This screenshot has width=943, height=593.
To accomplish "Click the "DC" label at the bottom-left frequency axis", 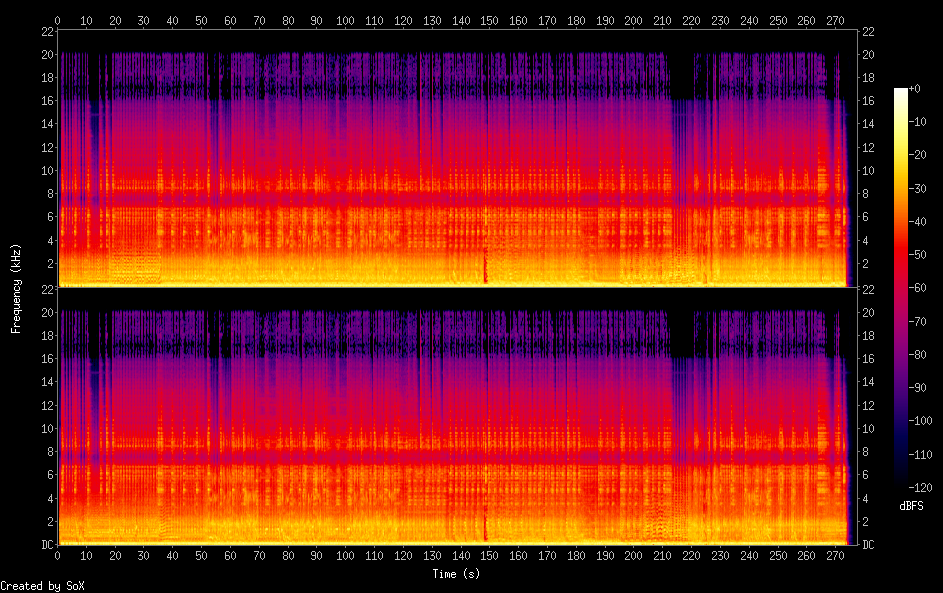I will point(45,544).
